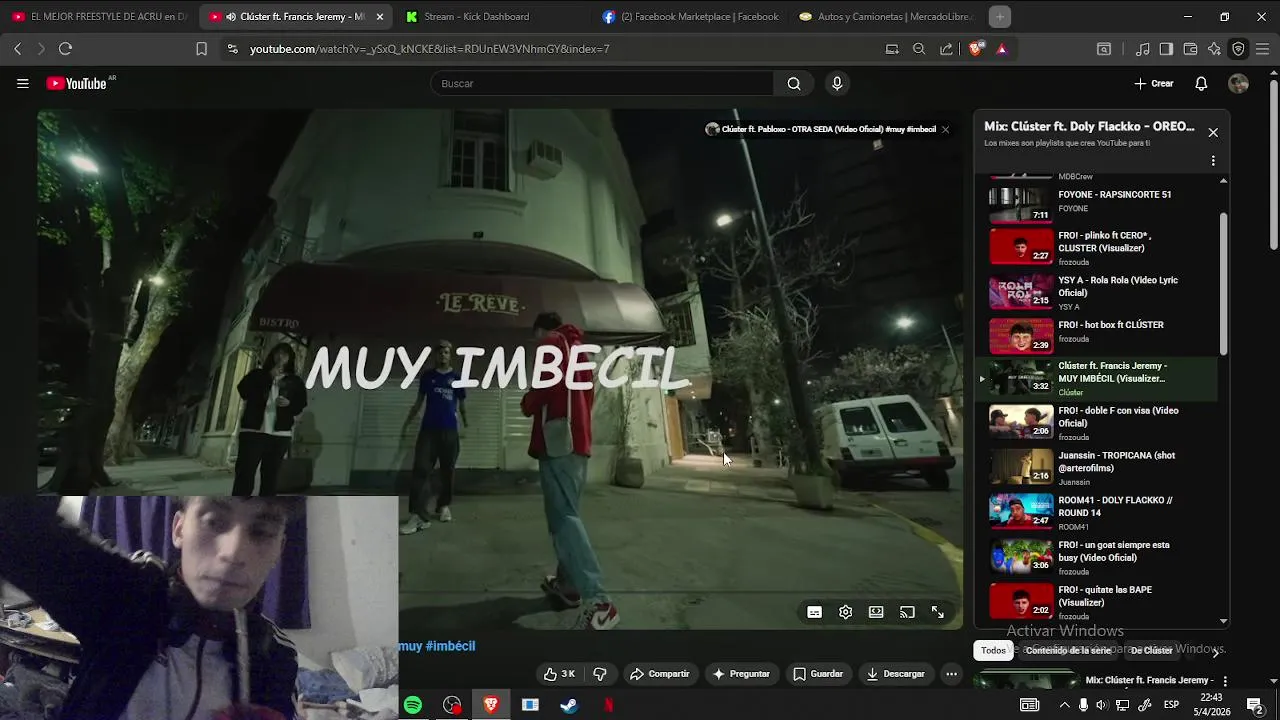Open the Brave Wallet
Image resolution: width=1280 pixels, height=720 pixels.
[1190, 48]
